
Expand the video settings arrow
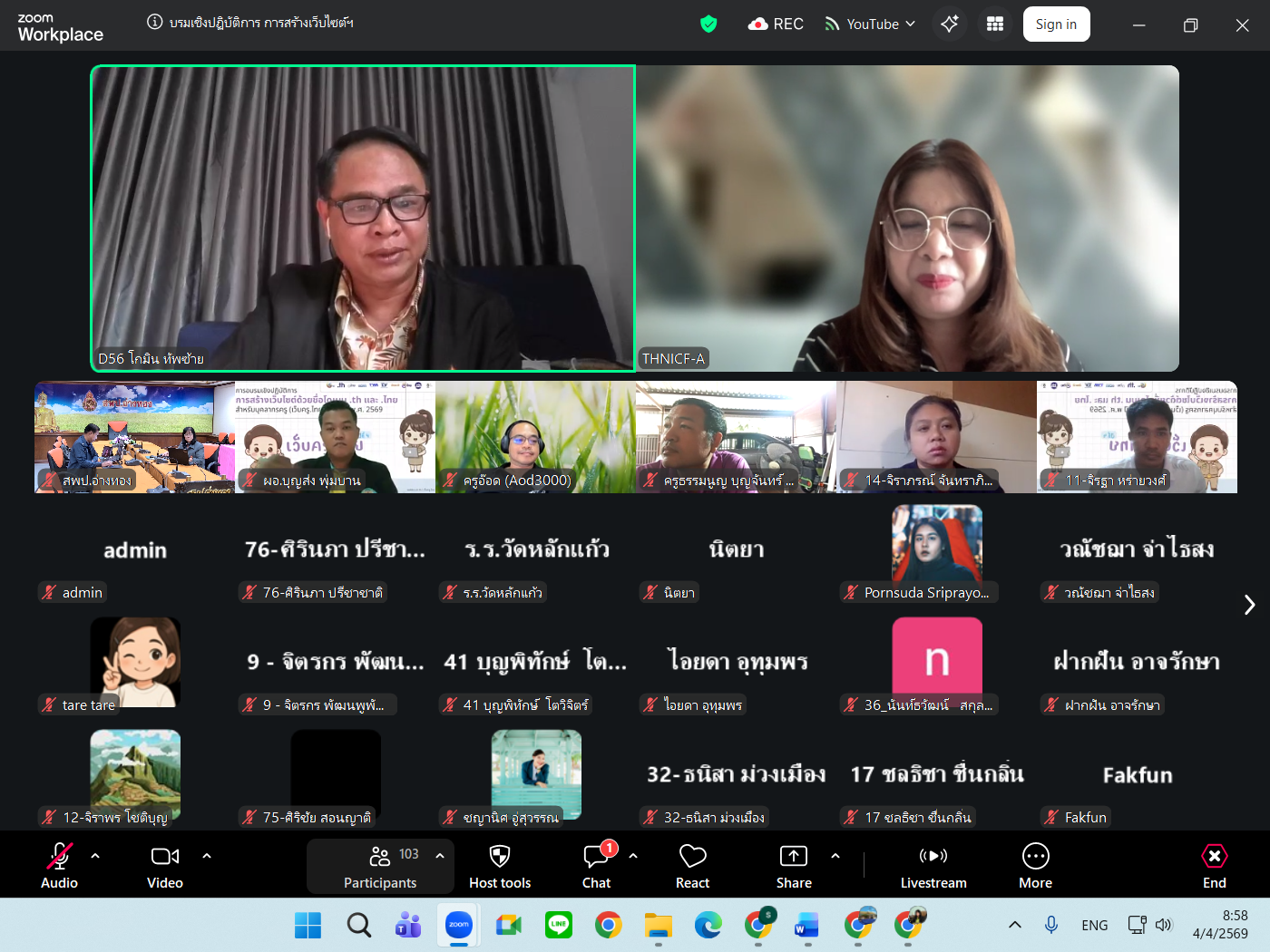[x=207, y=855]
